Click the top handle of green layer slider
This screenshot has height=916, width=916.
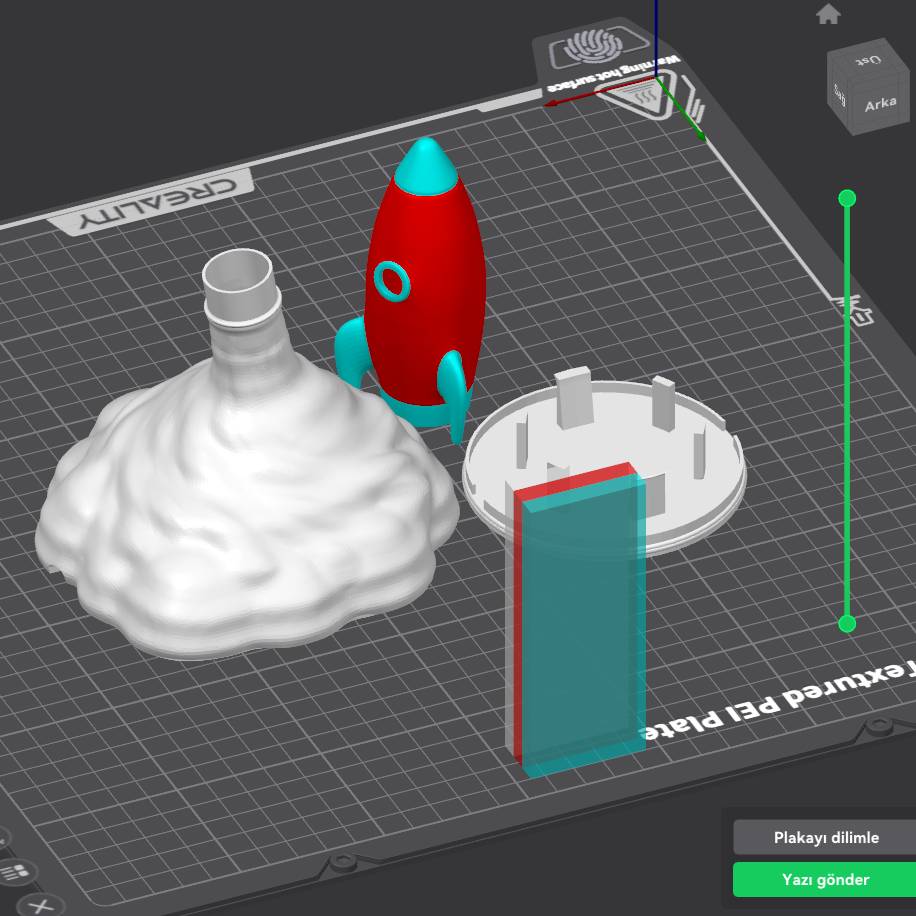(847, 199)
